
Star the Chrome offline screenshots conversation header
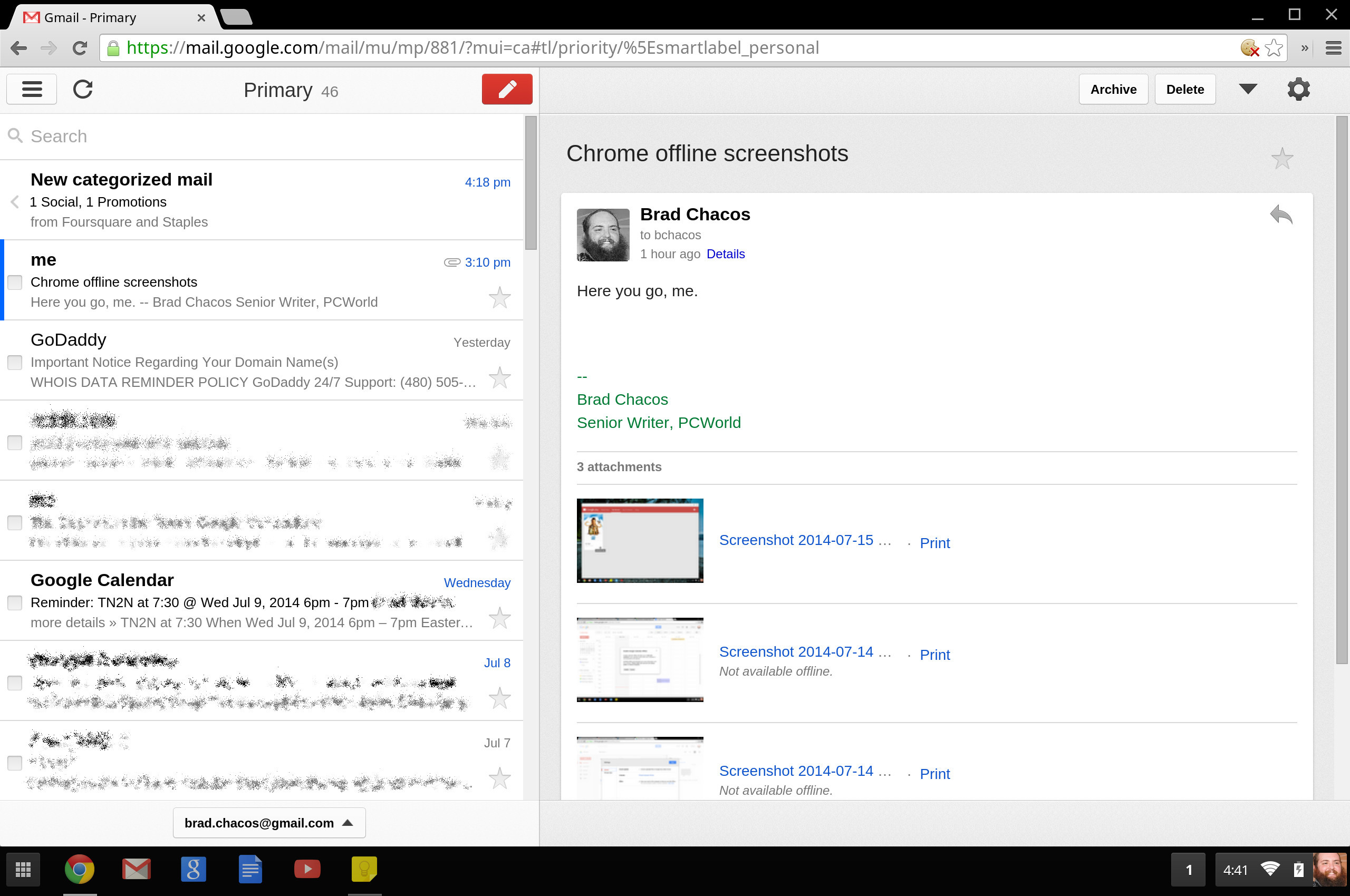pos(1282,158)
